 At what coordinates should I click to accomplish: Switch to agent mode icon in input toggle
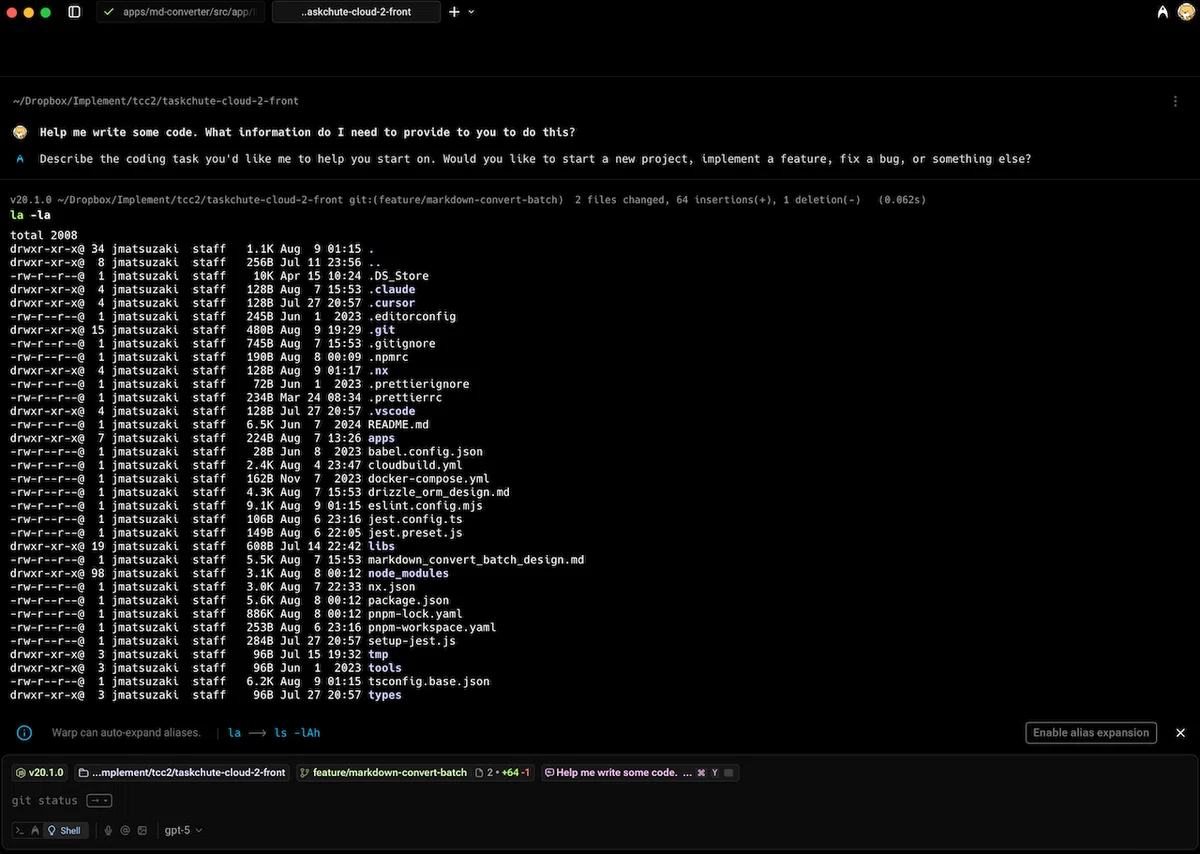coord(36,830)
